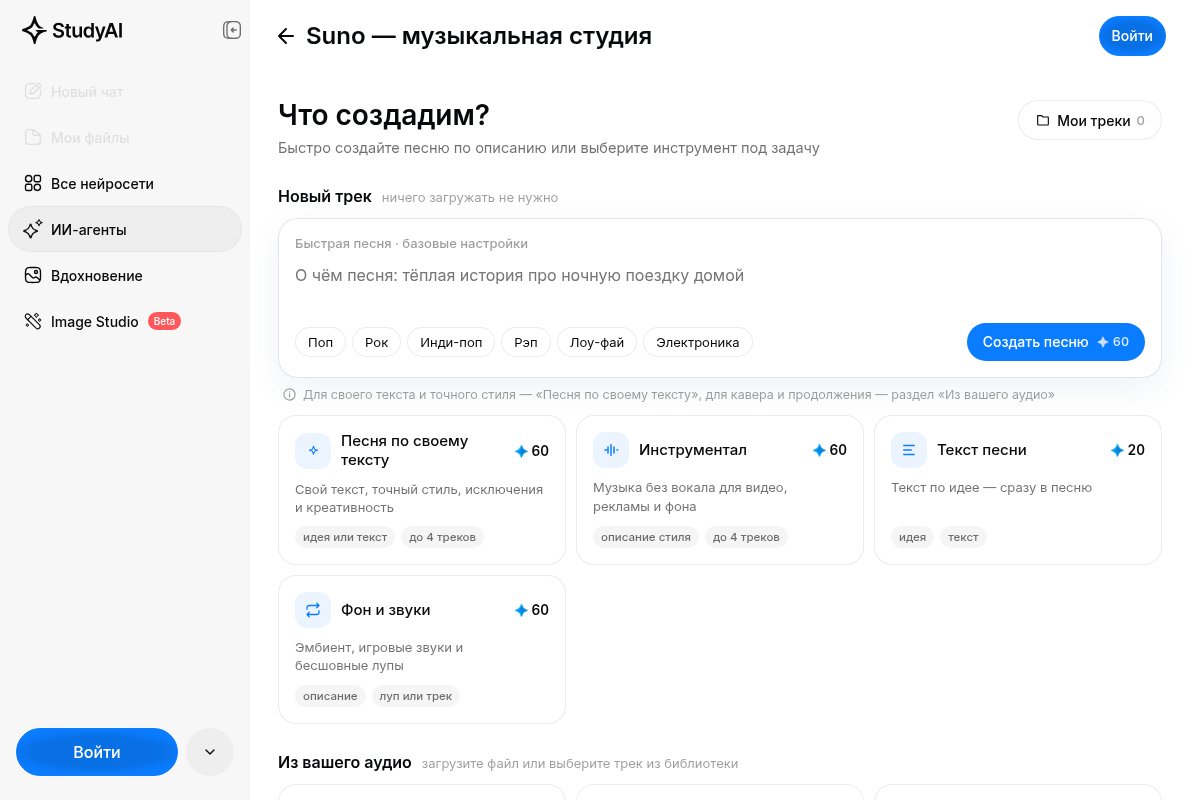This screenshot has width=1200, height=800.
Task: Select the Поп genre chip
Action: pyautogui.click(x=321, y=343)
